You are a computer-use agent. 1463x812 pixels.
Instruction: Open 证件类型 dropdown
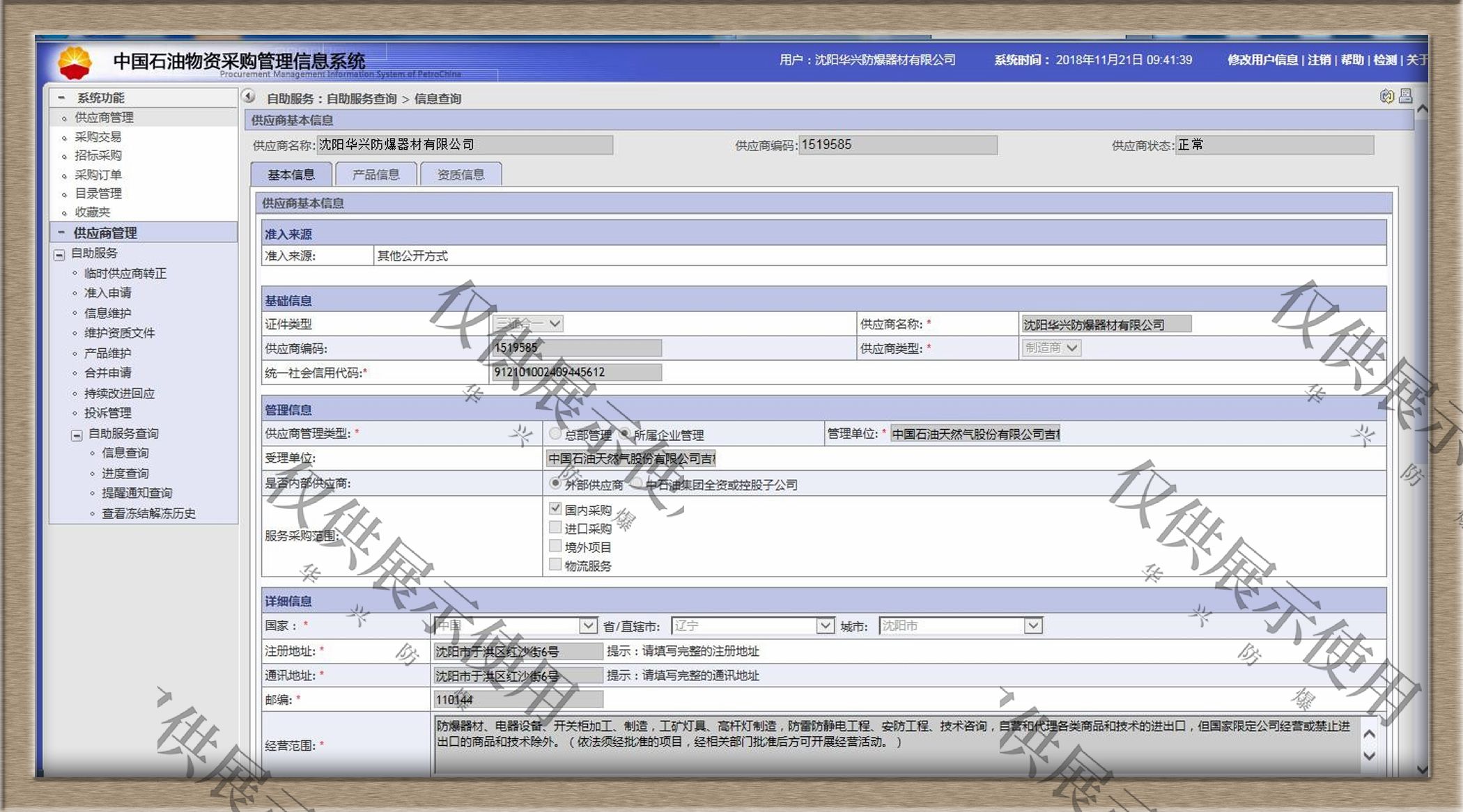pyautogui.click(x=527, y=324)
